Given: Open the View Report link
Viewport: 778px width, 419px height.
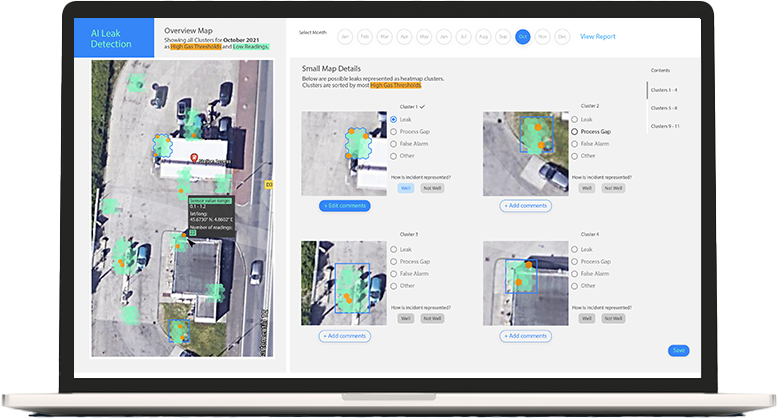Looking at the screenshot, I should point(598,37).
